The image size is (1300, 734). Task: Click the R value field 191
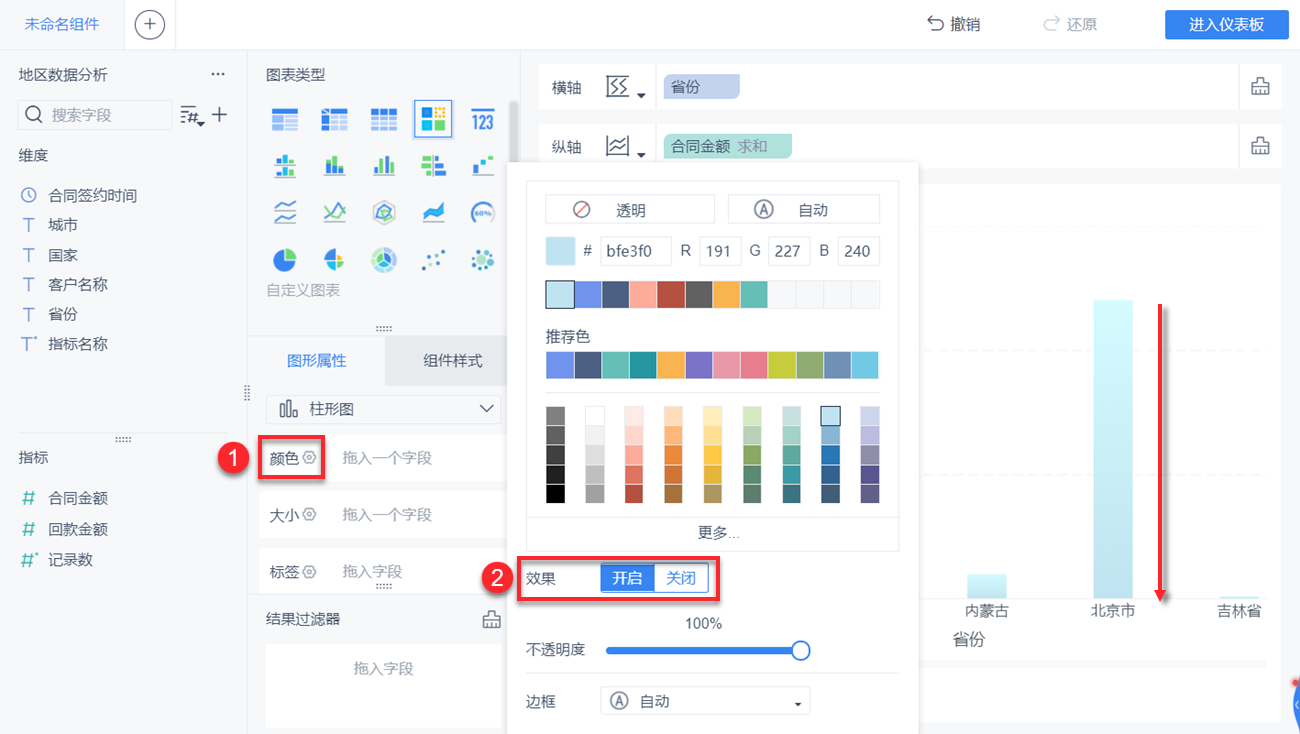coord(720,251)
